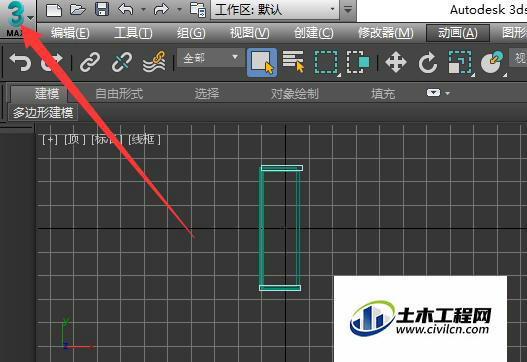The width and height of the screenshot is (527, 362).
Task: Open undo history dropdown arrow
Action: (x=144, y=10)
